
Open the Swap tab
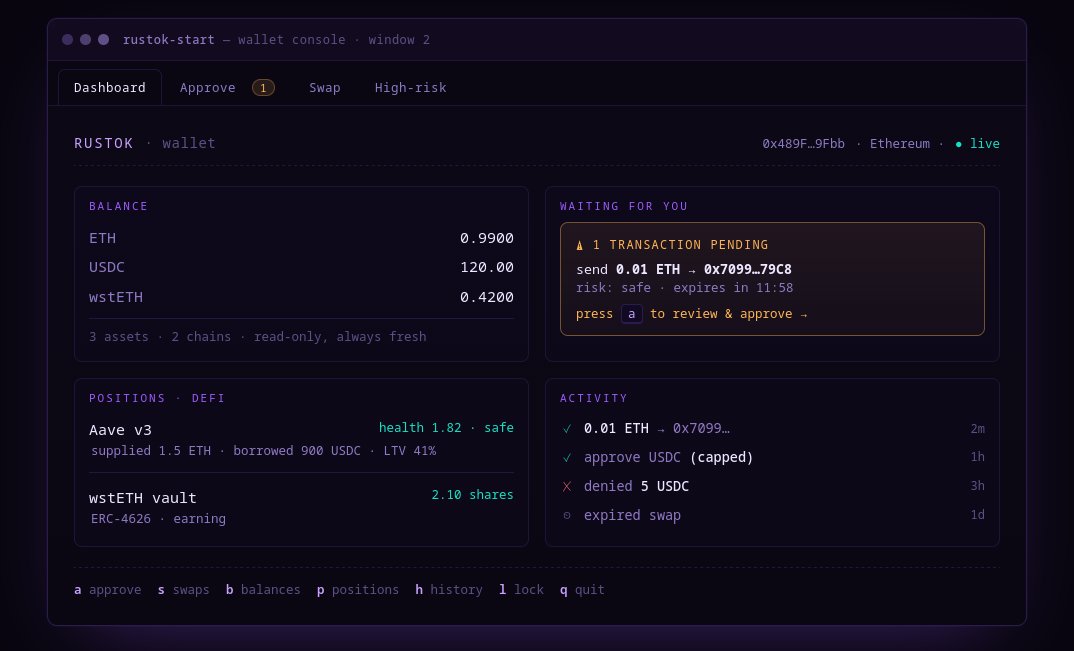tap(325, 88)
